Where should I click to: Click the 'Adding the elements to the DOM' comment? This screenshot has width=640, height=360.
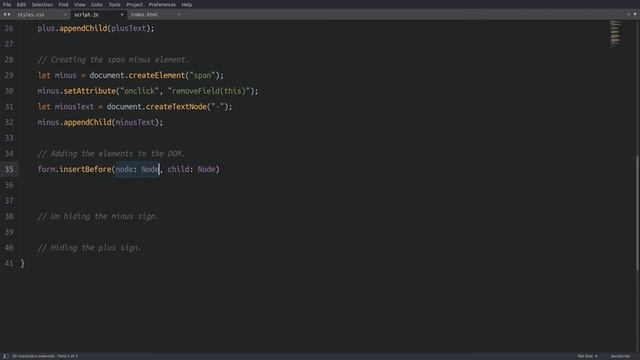[111, 154]
